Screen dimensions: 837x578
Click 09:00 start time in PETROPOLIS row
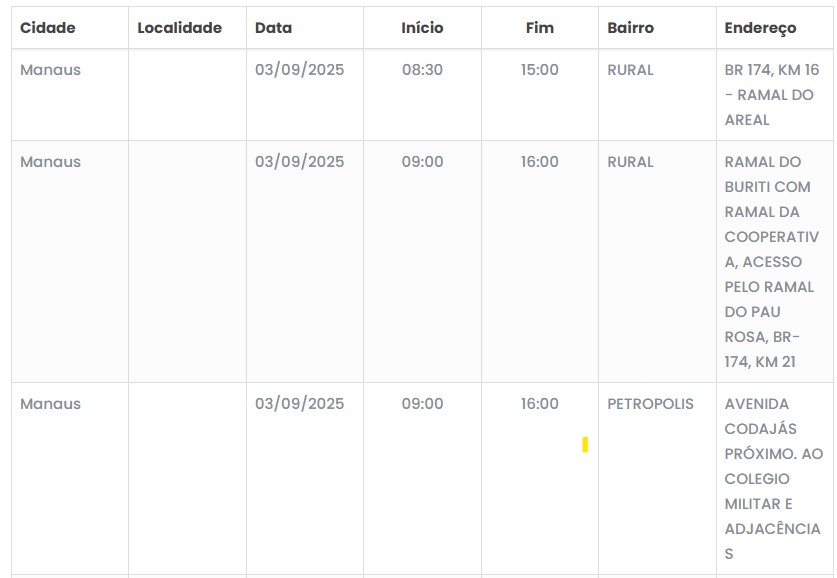pyautogui.click(x=422, y=404)
